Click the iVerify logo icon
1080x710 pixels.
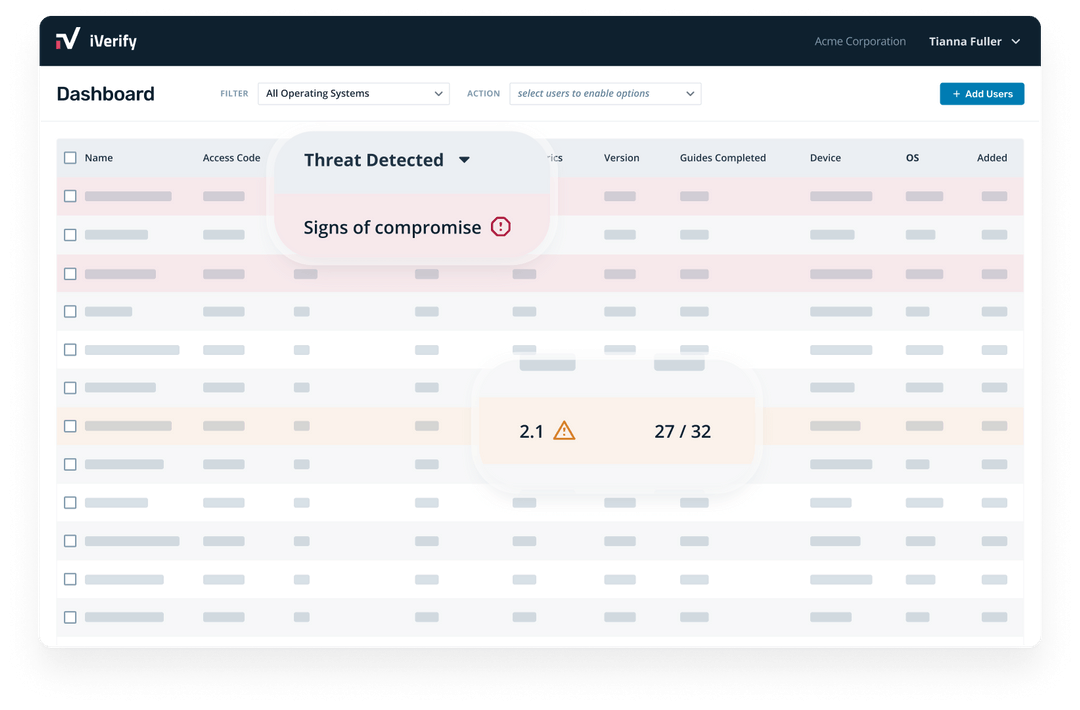pos(68,39)
